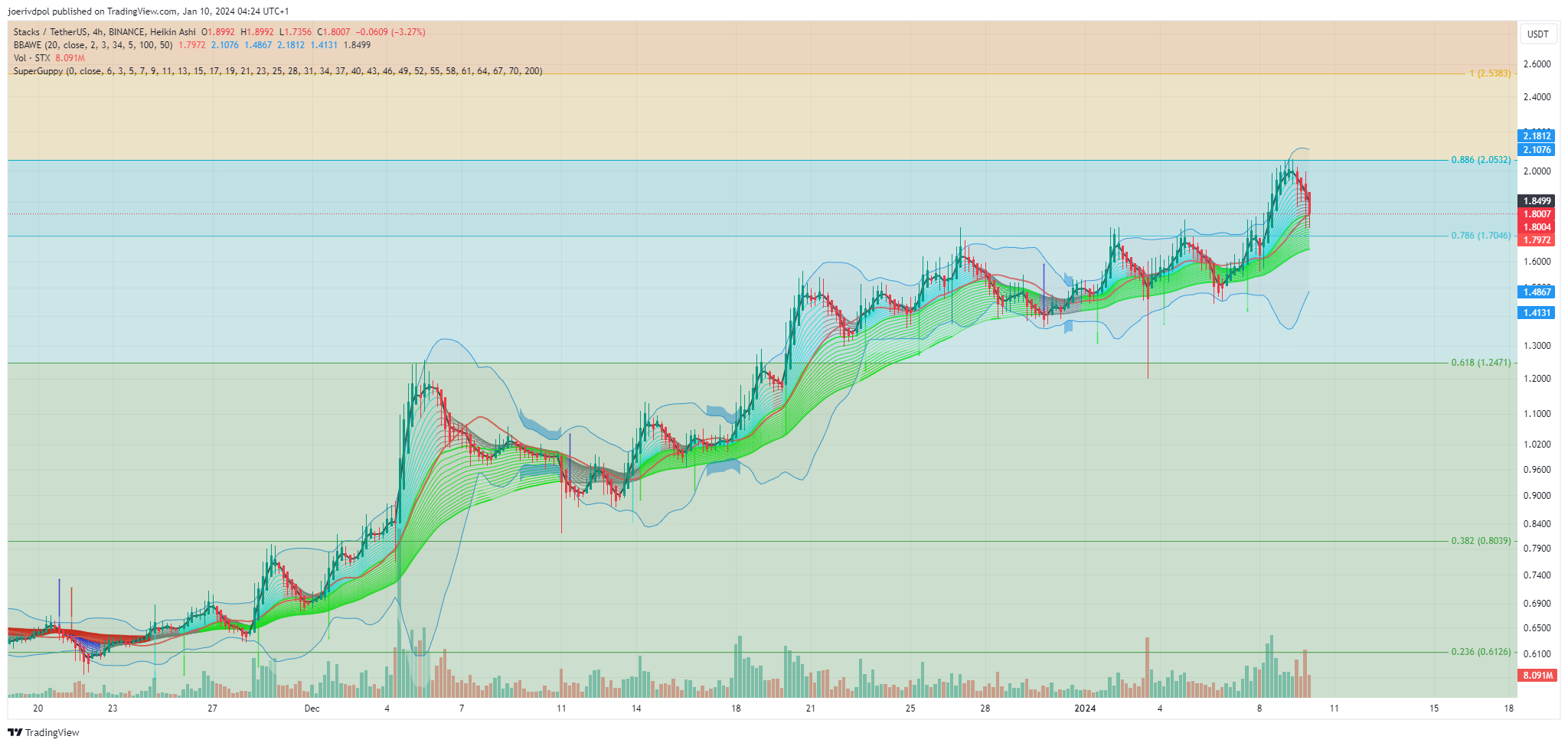Viewport: 1568px width, 746px height.
Task: Click the 2.4000 price scale tick
Action: [x=1537, y=97]
